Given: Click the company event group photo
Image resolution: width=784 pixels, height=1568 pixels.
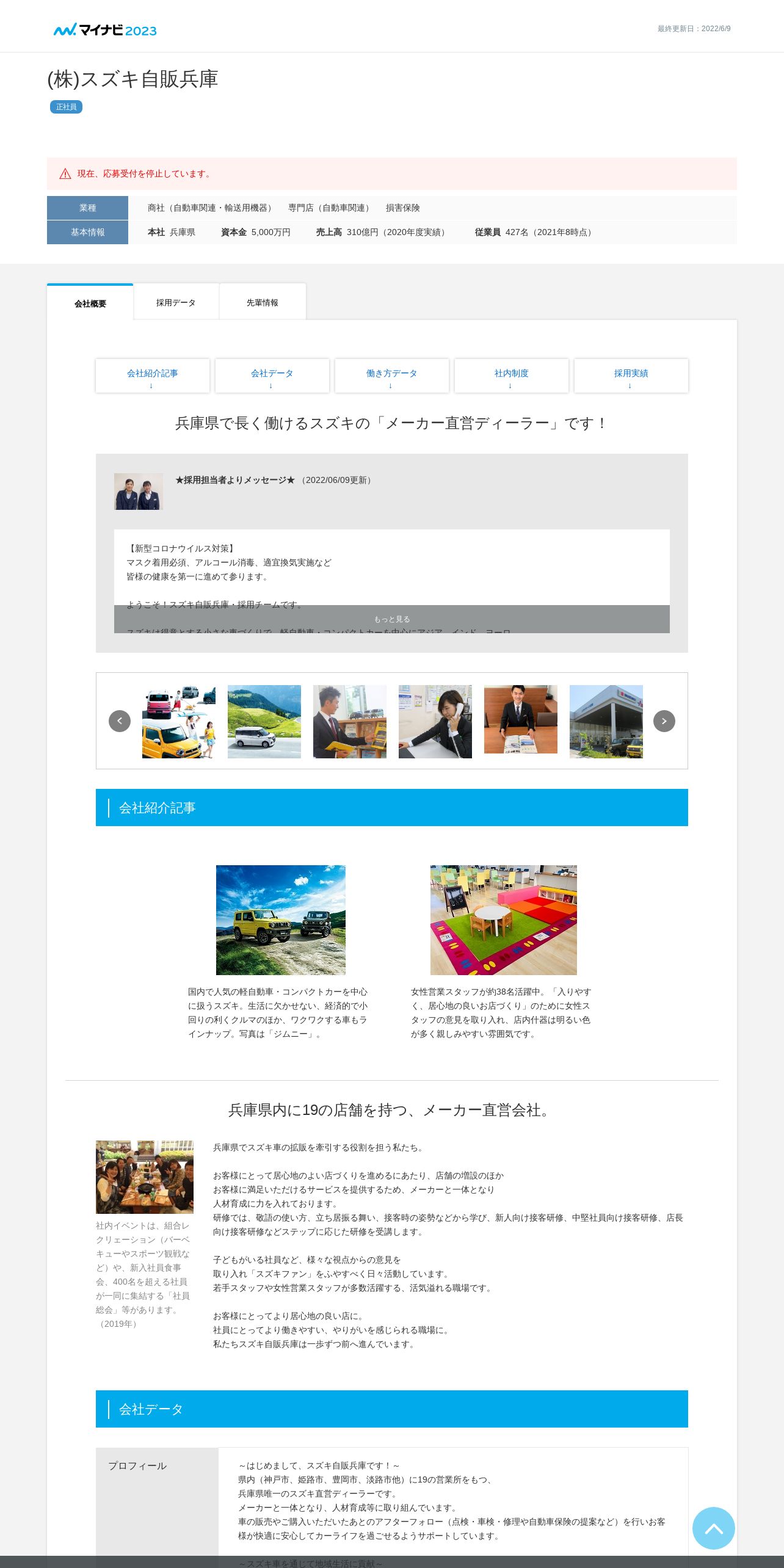Looking at the screenshot, I should tap(145, 1177).
